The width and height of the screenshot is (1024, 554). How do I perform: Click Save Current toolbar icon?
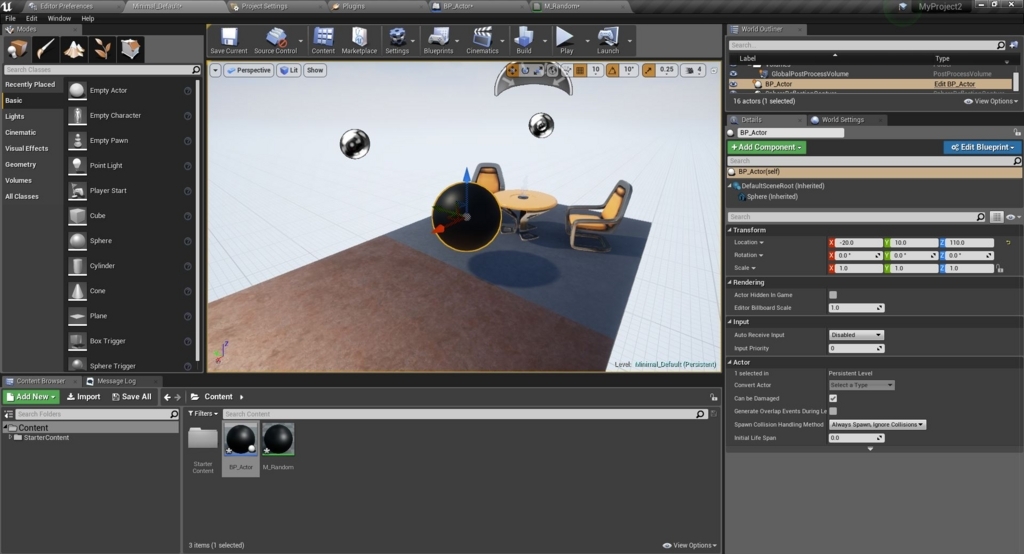coord(229,41)
